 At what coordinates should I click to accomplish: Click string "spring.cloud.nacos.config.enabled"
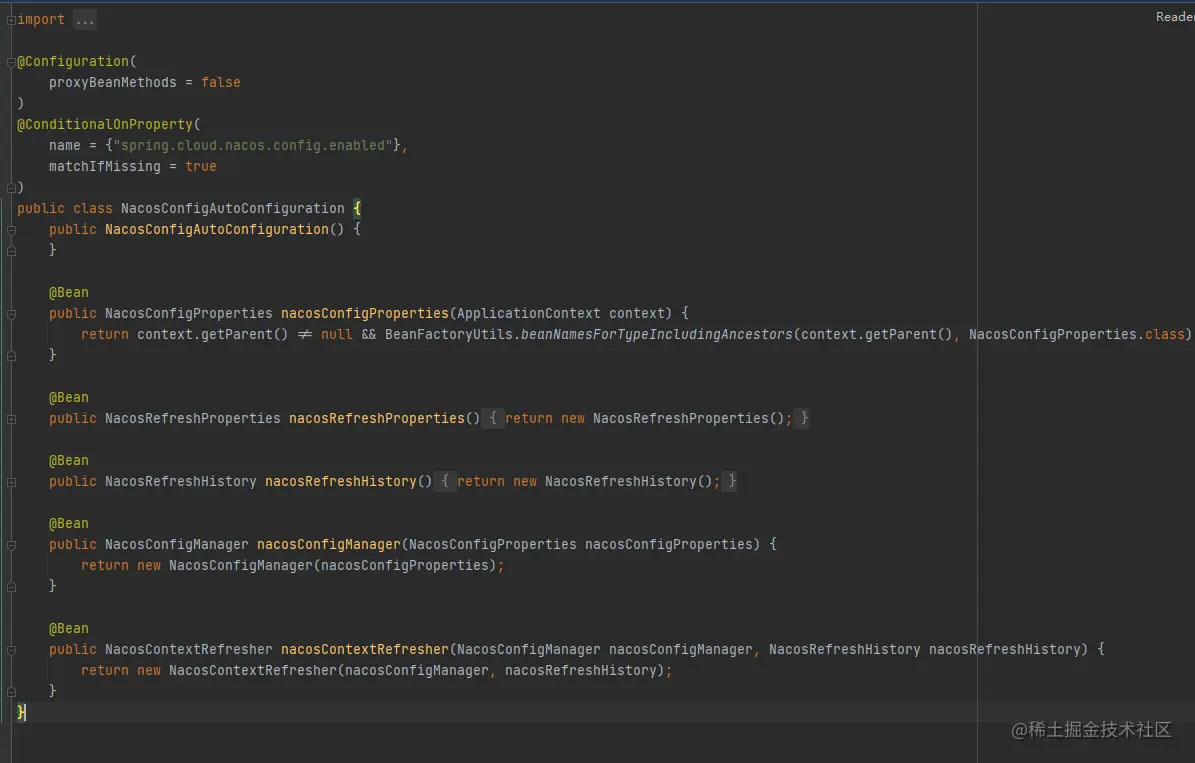click(x=253, y=146)
